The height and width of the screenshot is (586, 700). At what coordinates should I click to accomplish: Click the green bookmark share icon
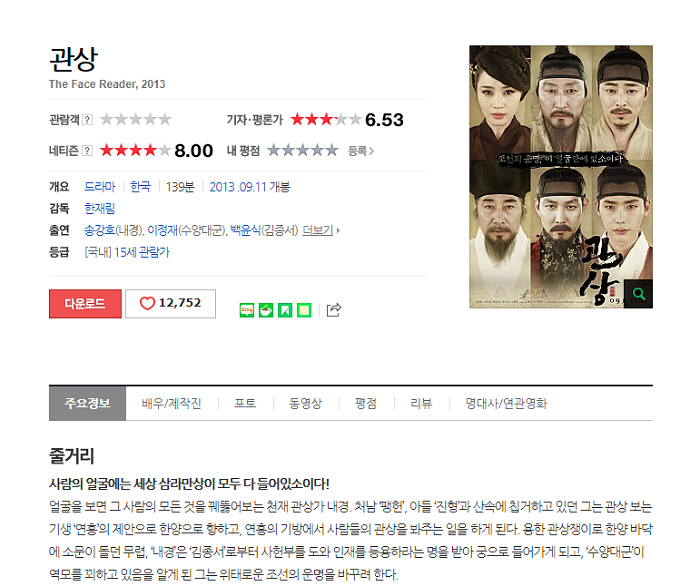[x=285, y=310]
